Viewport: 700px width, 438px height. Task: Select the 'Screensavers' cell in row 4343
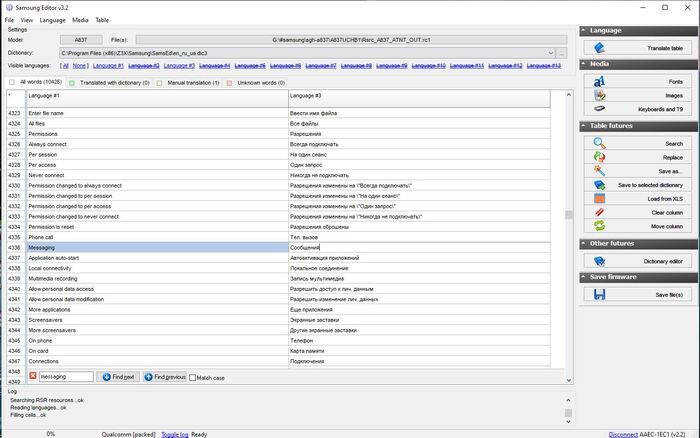point(157,320)
